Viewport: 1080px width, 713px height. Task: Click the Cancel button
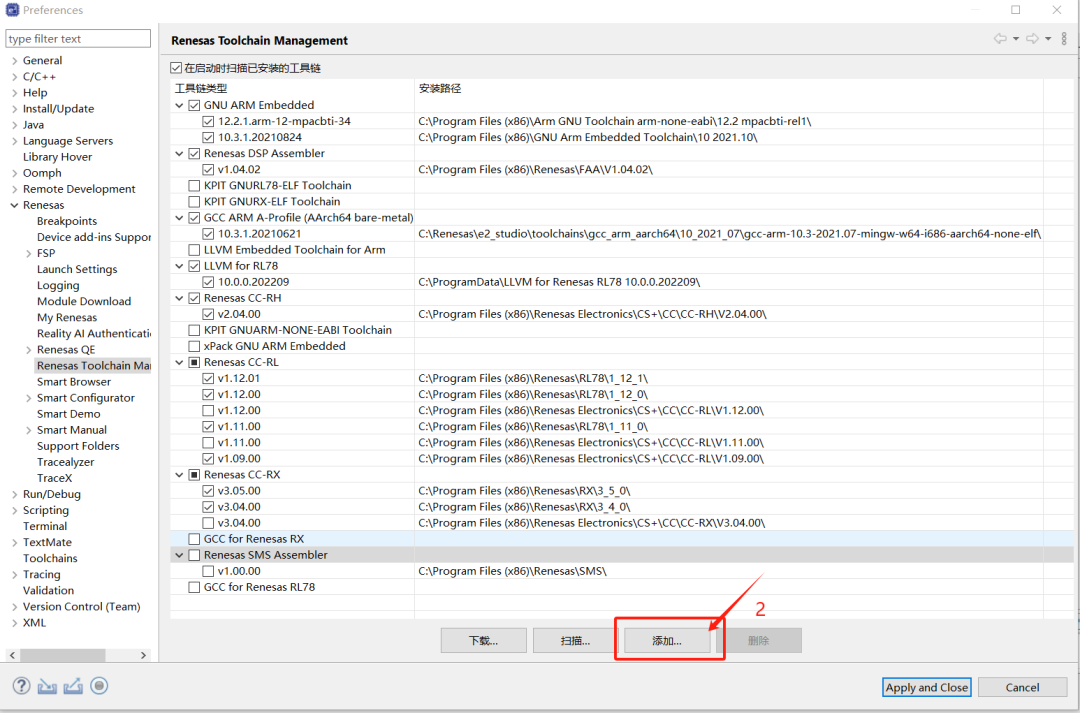[1022, 688]
